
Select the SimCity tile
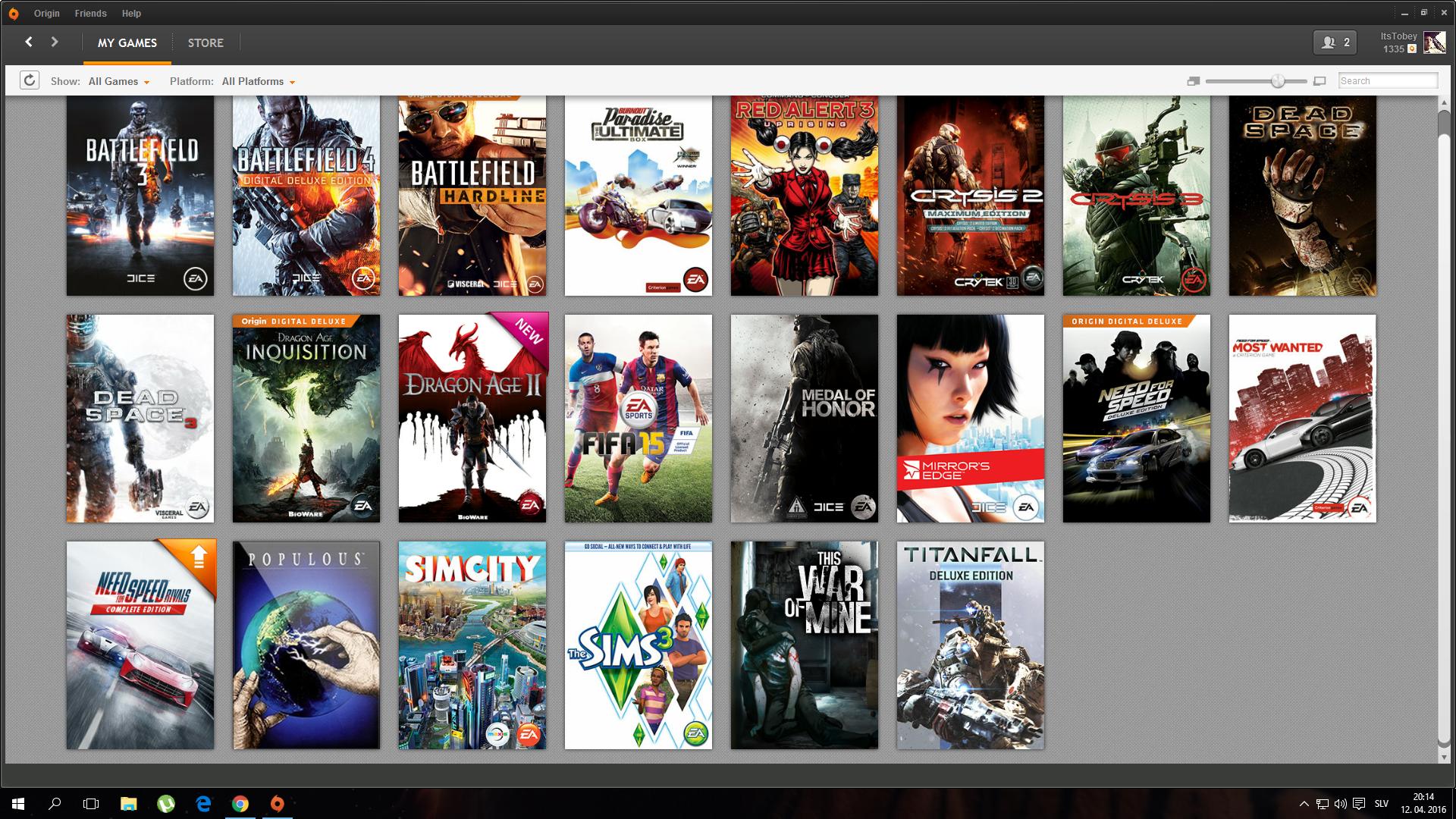coord(472,645)
